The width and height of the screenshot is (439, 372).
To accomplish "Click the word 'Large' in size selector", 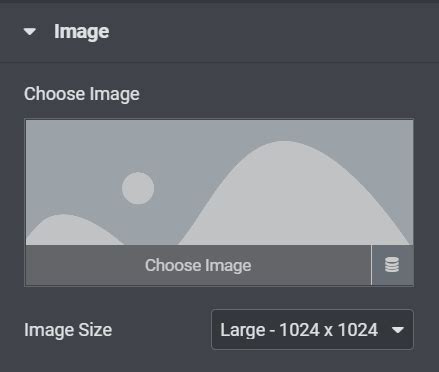I will (x=243, y=330).
